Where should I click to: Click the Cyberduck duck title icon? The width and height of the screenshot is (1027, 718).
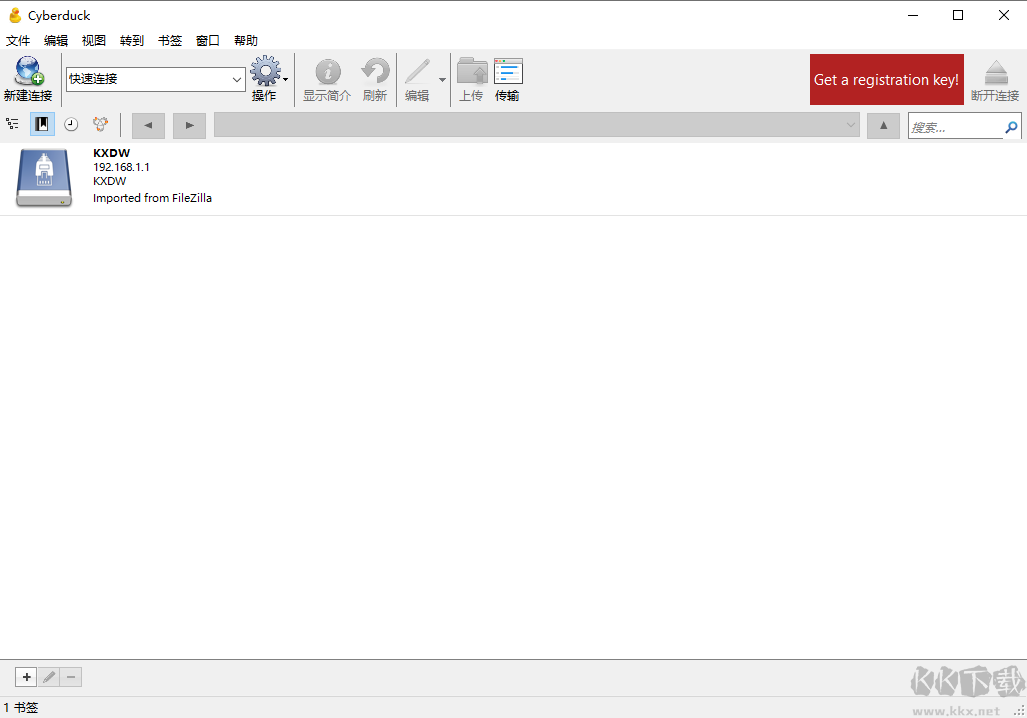click(x=14, y=15)
